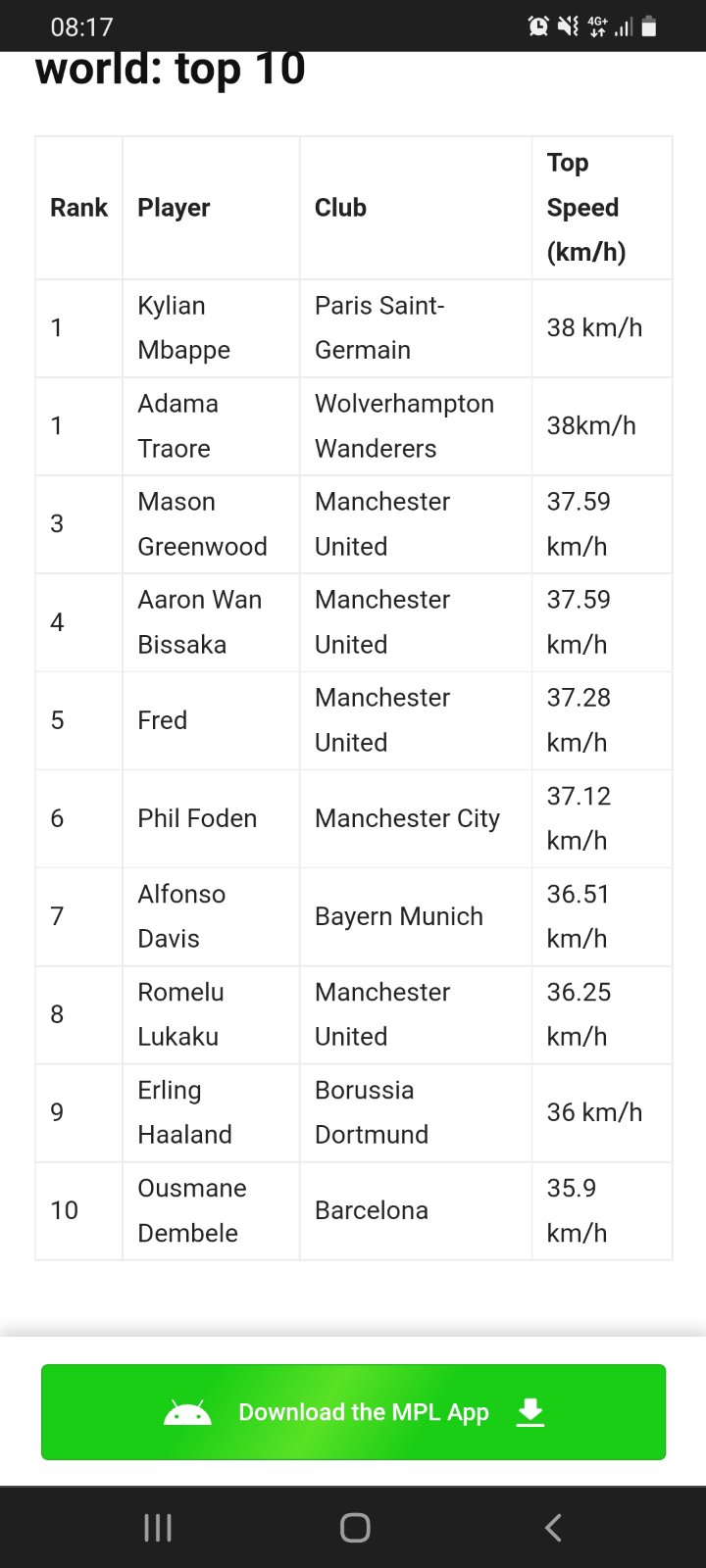Tap Phil Foden in the table
Viewport: 706px width, 1568px height.
197,818
